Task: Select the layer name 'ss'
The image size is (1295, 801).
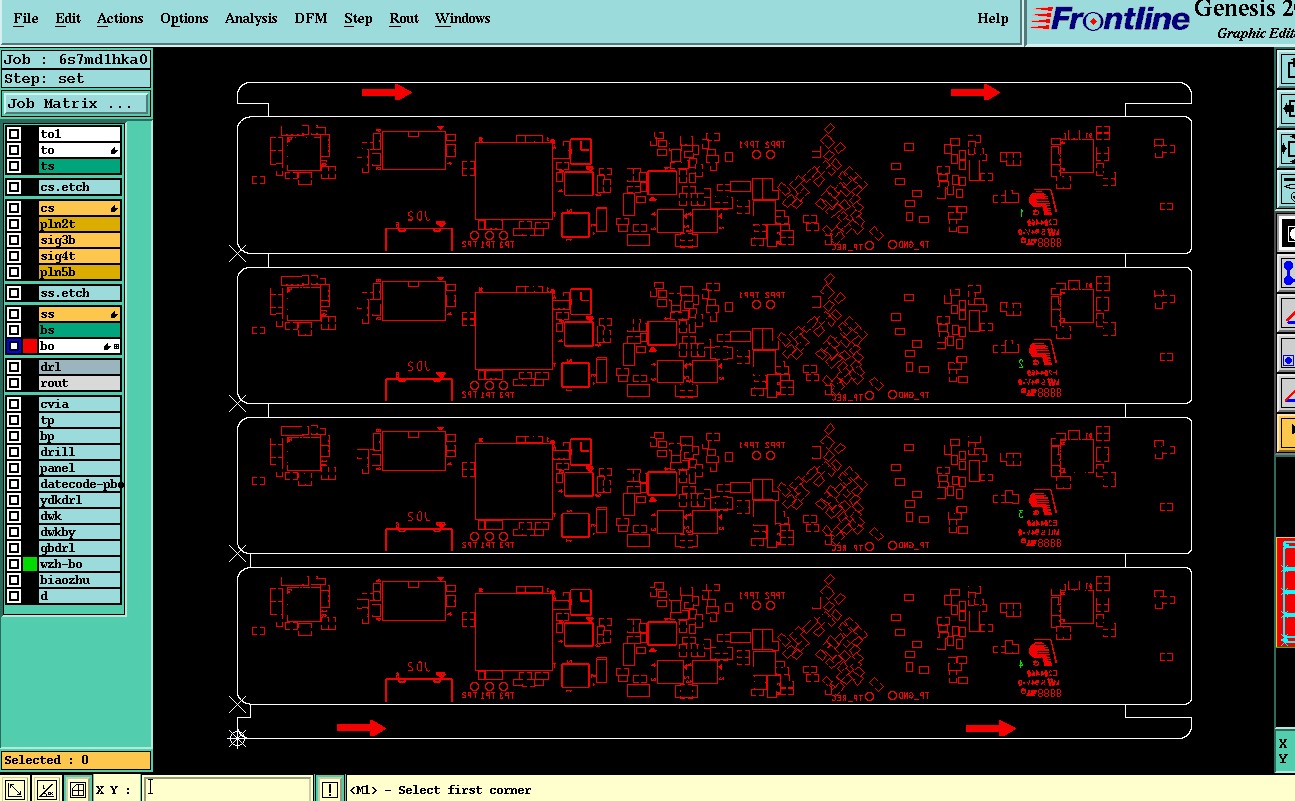Action: [x=79, y=314]
